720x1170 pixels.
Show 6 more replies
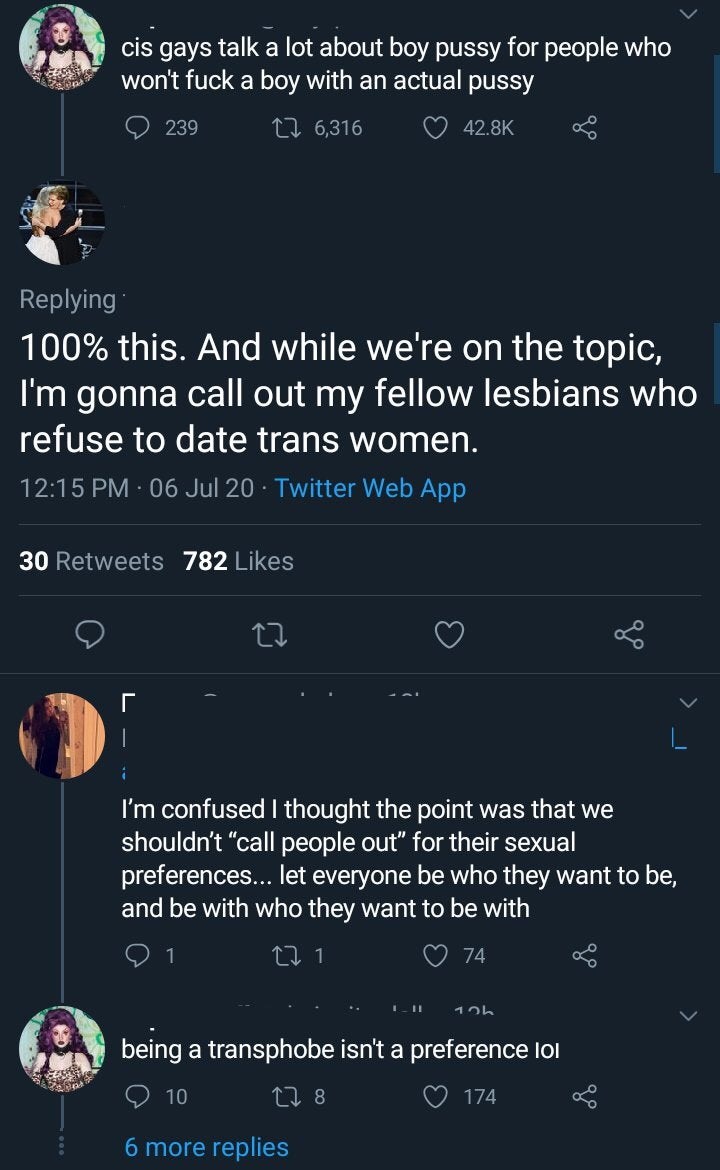point(206,1147)
